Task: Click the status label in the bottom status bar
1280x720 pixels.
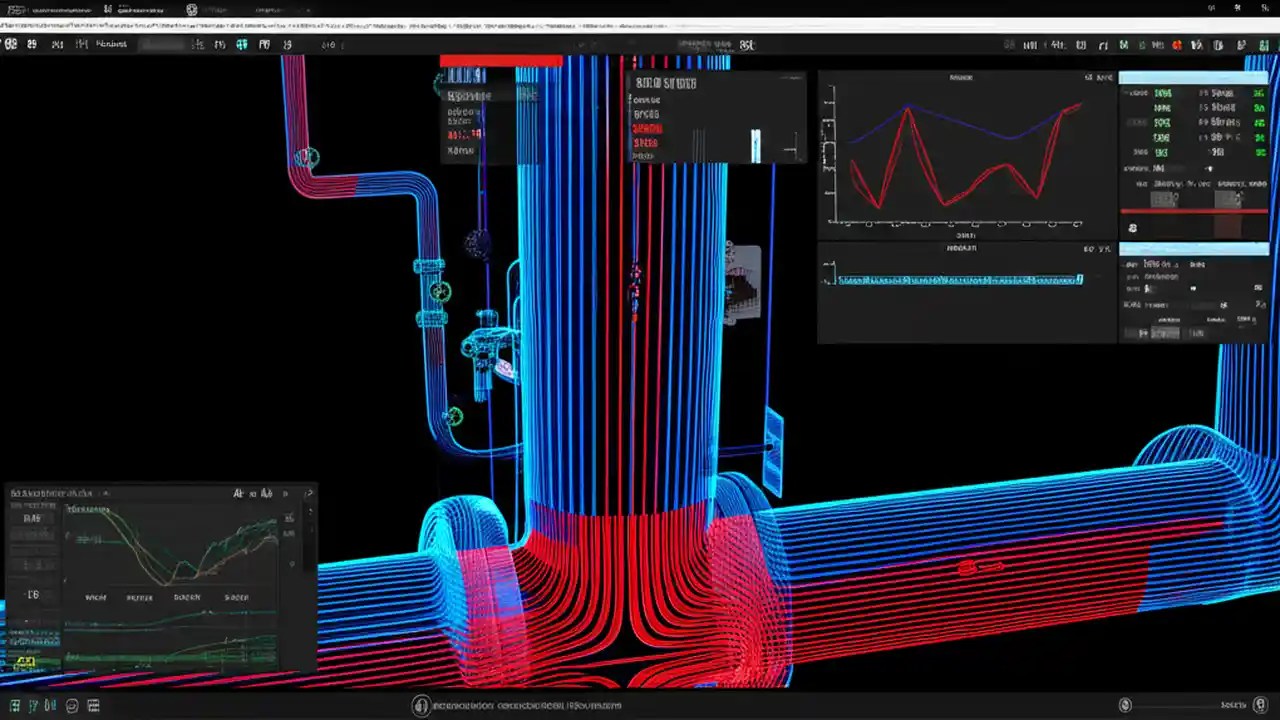Action: tap(1234, 705)
